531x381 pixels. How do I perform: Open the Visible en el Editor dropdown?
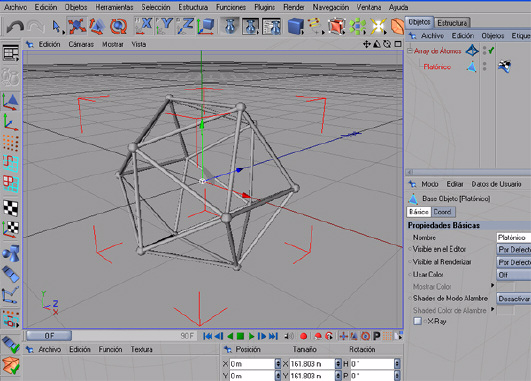point(513,249)
